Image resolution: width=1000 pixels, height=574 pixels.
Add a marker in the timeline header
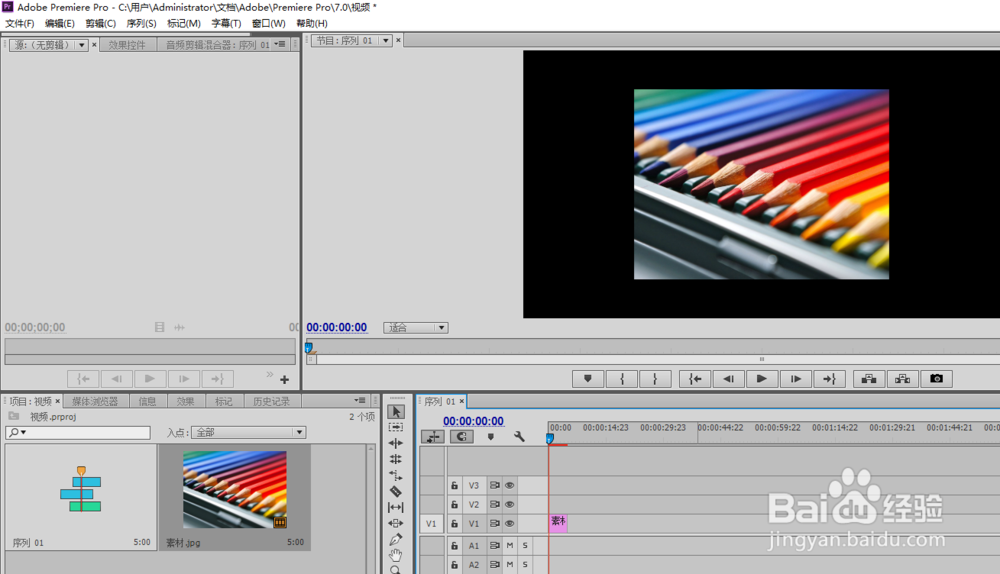point(490,437)
